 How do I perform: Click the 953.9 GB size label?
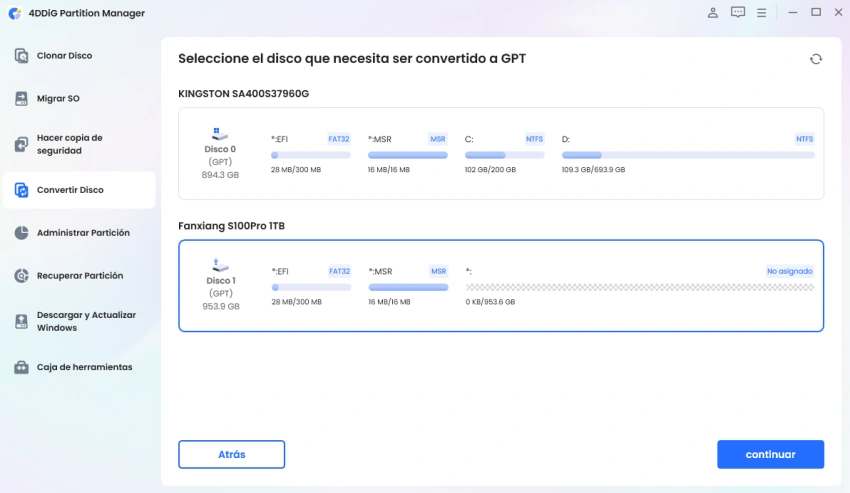tap(221, 306)
